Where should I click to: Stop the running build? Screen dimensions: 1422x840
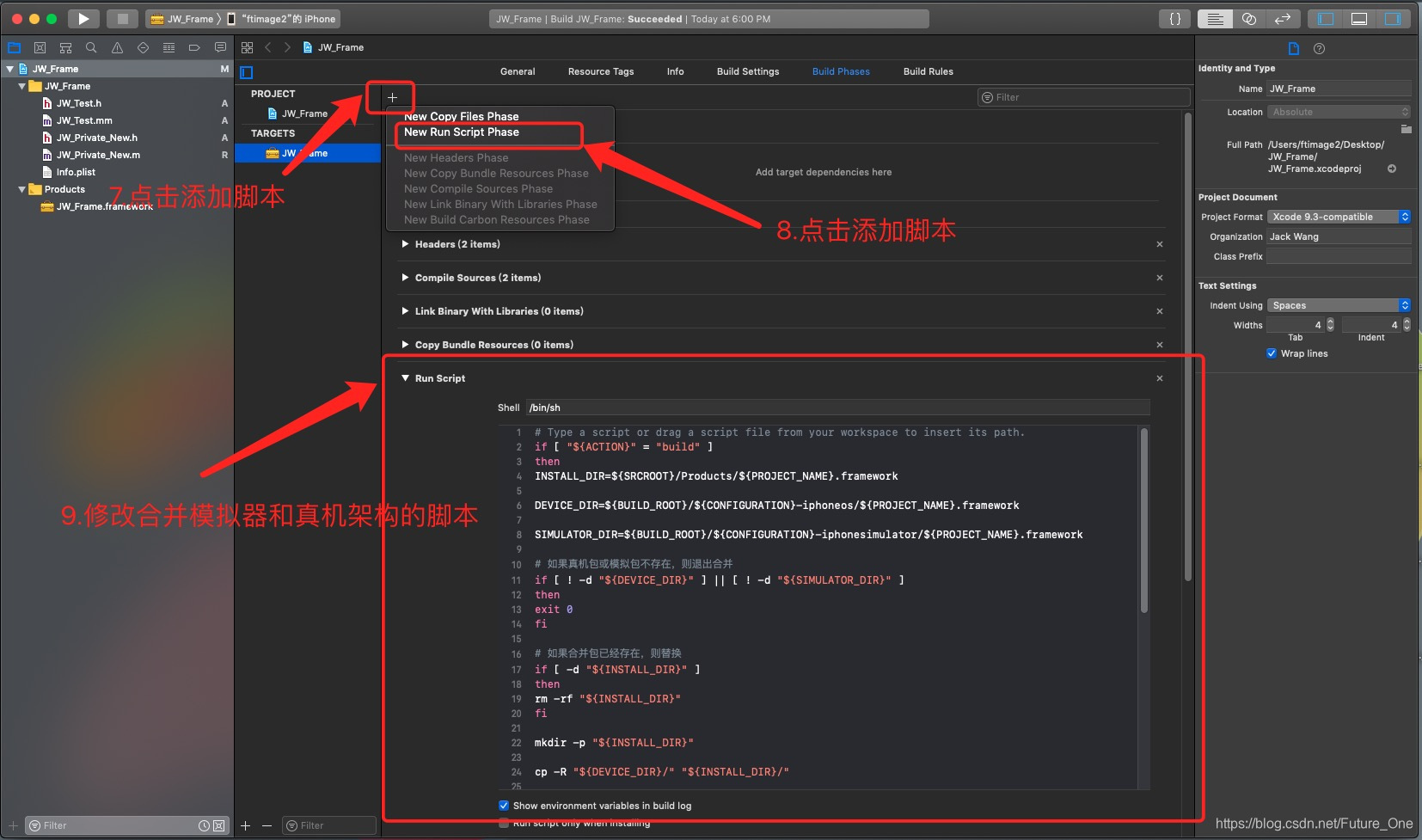(x=122, y=18)
